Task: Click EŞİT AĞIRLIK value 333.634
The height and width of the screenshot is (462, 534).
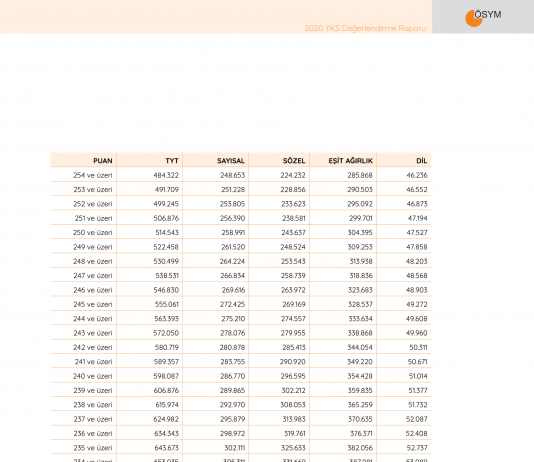Action: coord(360,318)
